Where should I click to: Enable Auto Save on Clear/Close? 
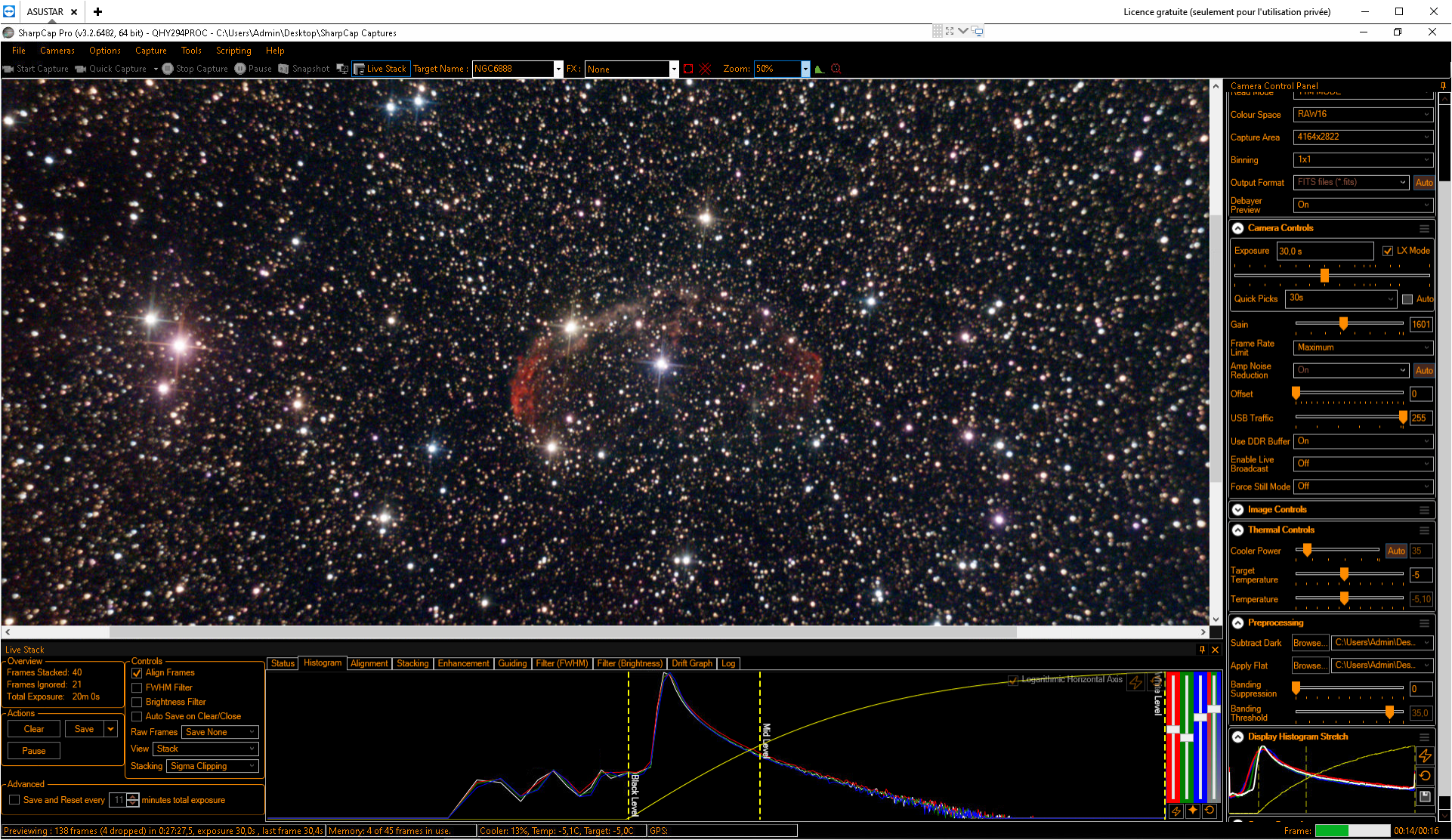[137, 717]
